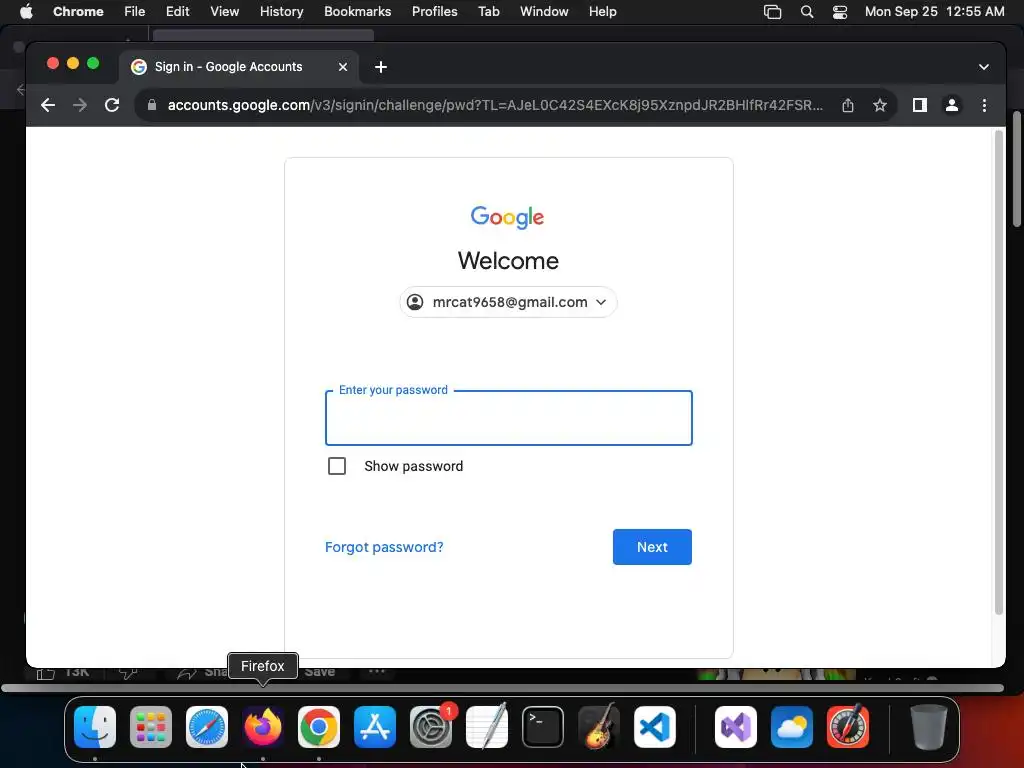Viewport: 1024px width, 768px height.
Task: Click the Google logo
Action: [507, 217]
